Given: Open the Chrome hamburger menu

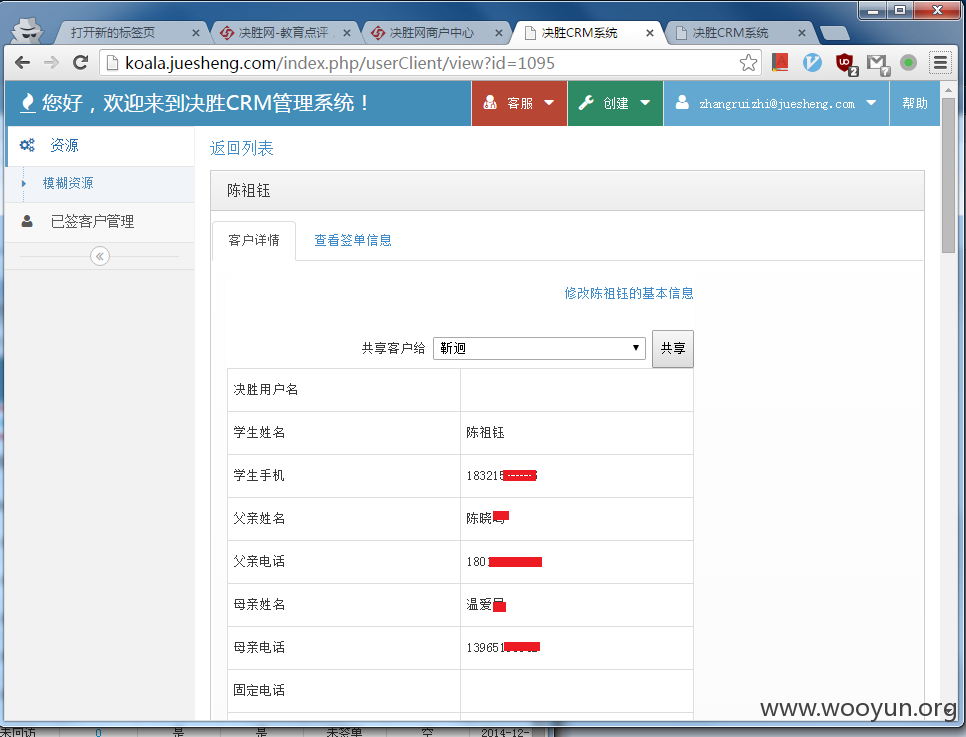Looking at the screenshot, I should point(940,63).
